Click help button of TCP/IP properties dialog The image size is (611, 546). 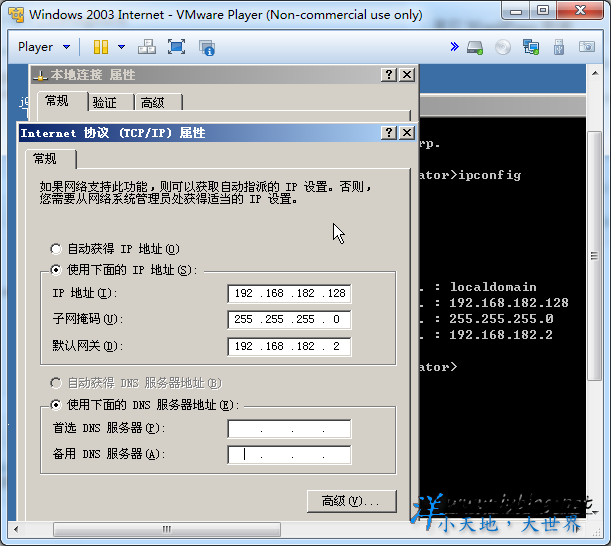click(388, 133)
